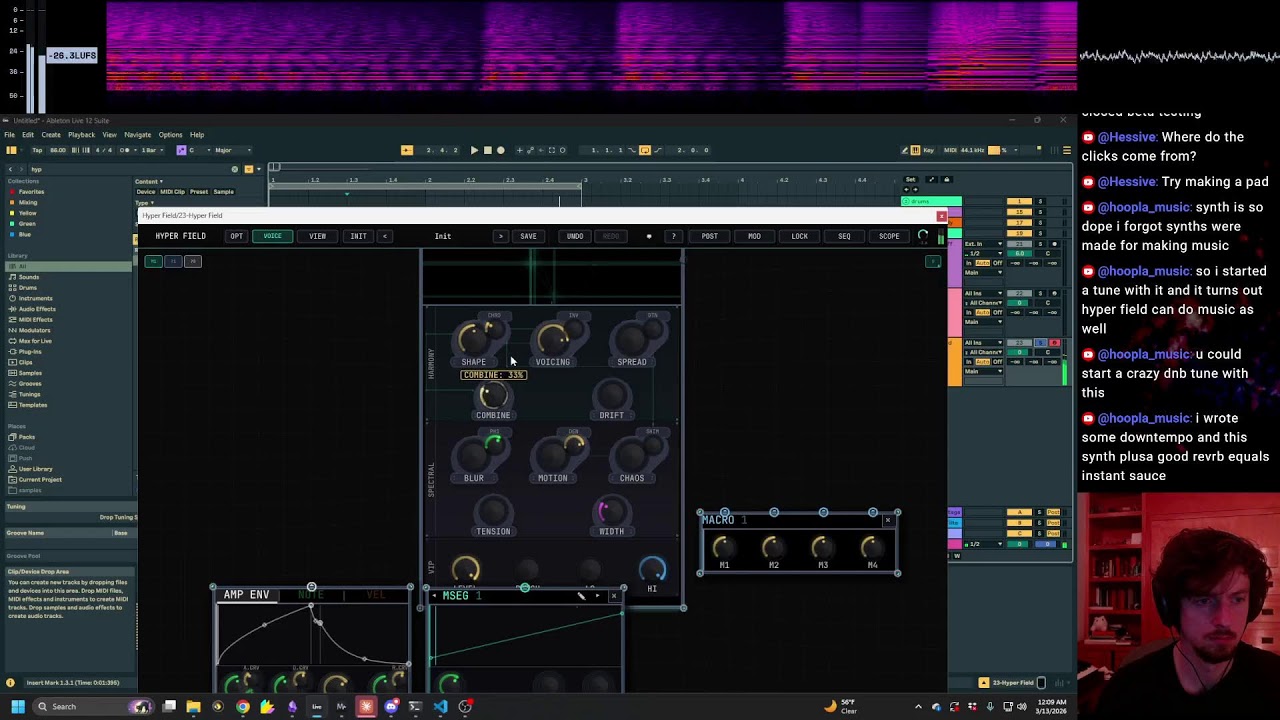
Task: Stop playback in the Ableton transport
Action: [x=487, y=150]
